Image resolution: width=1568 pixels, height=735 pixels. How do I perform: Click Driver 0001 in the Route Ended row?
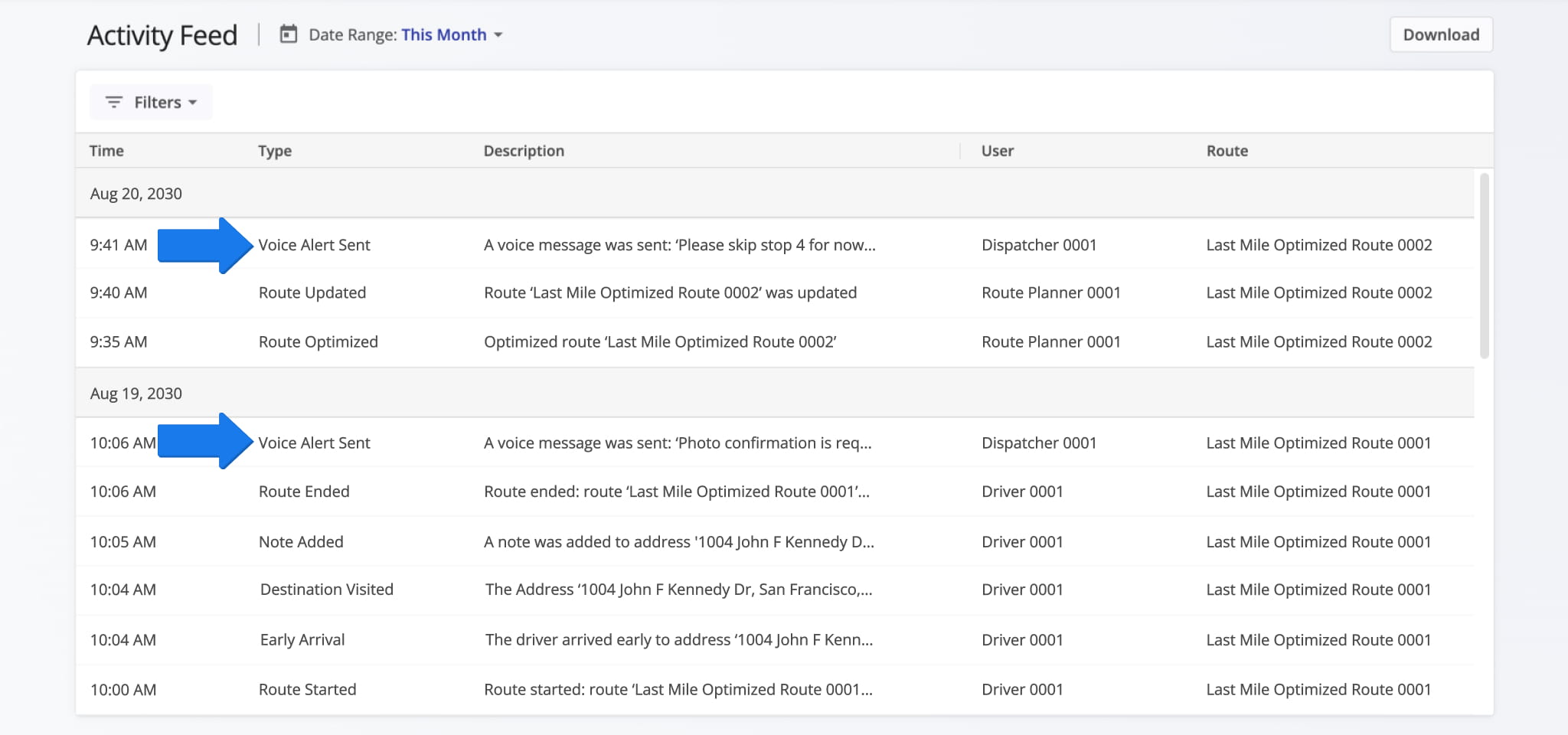click(1022, 492)
